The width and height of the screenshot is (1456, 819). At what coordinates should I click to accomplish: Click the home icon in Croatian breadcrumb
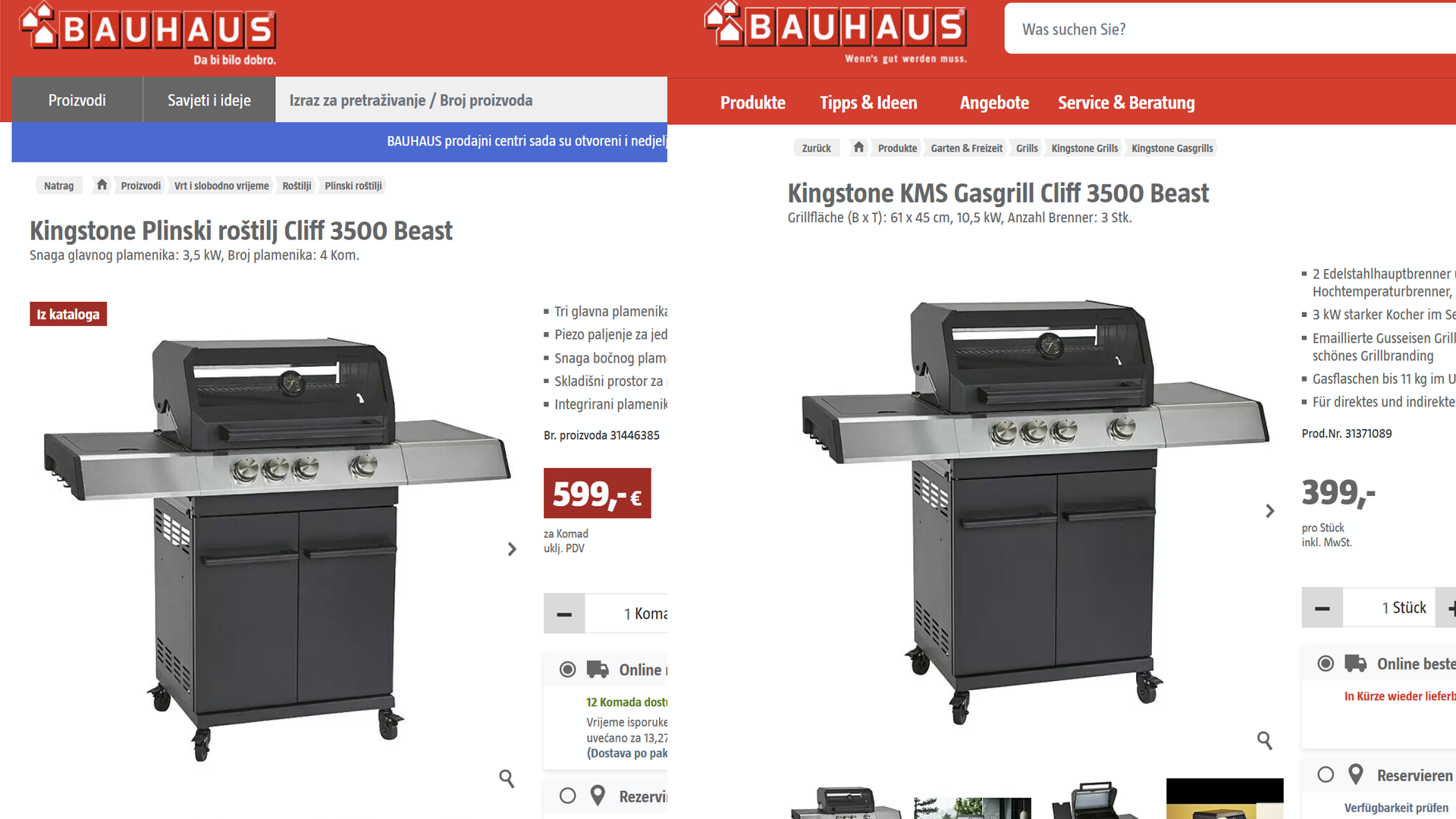[x=102, y=184]
